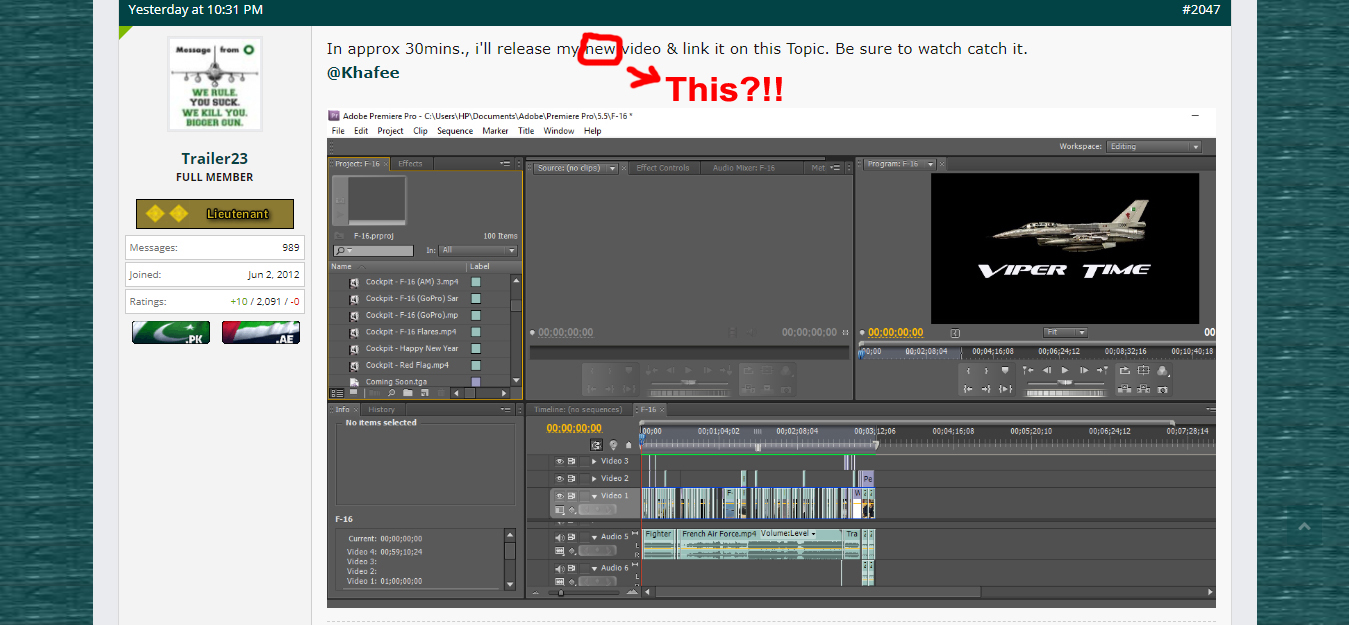The image size is (1349, 625).
Task: Expand the Video 2 track
Action: [x=594, y=478]
